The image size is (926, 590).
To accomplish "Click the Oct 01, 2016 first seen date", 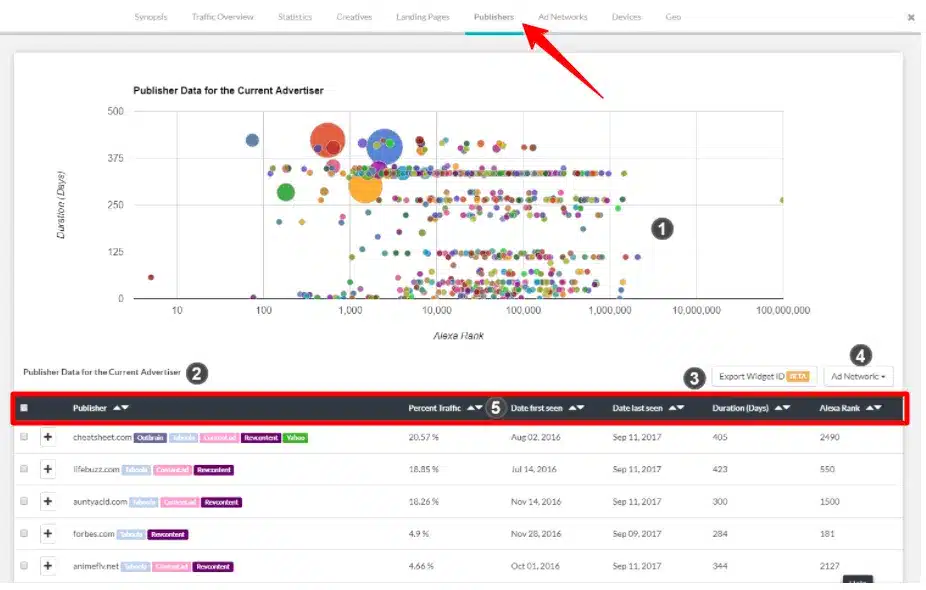I will (535, 566).
